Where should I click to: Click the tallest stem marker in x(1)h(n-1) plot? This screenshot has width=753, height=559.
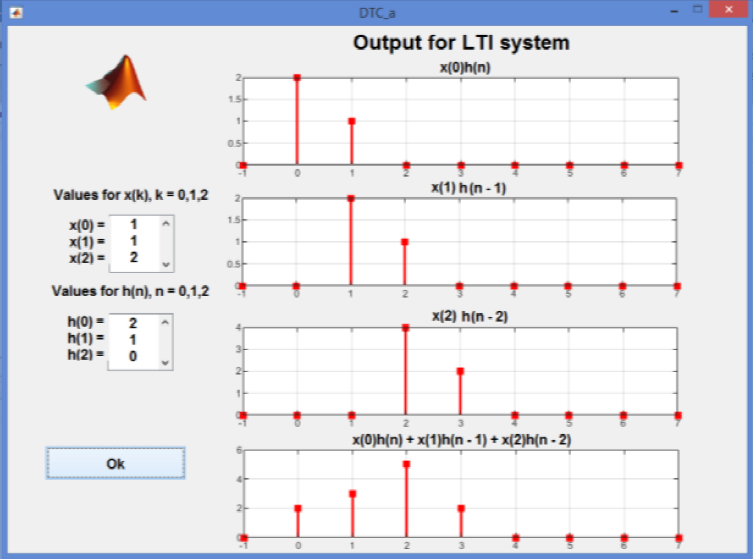click(351, 198)
